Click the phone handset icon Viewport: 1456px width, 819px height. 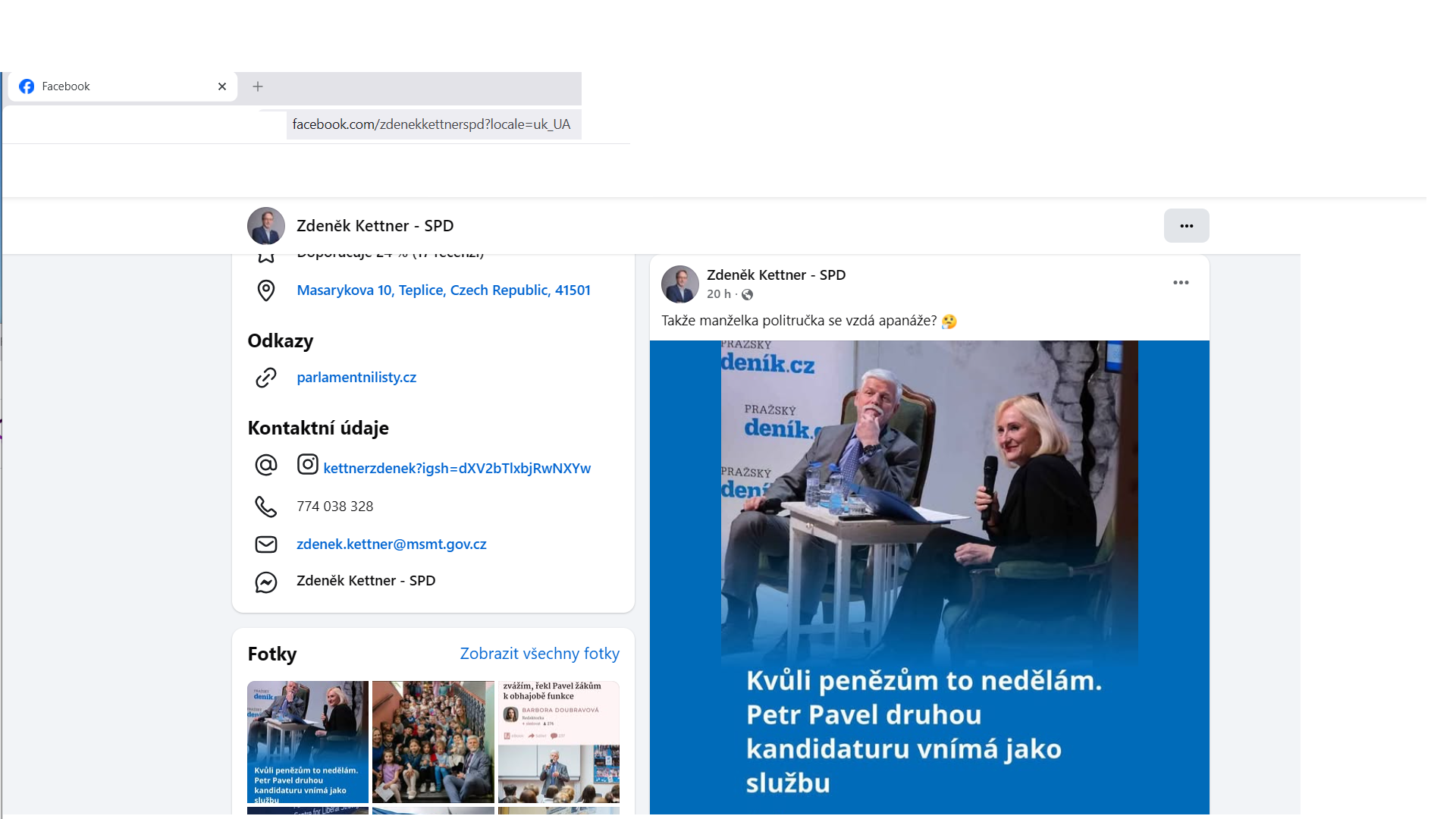[x=265, y=507]
